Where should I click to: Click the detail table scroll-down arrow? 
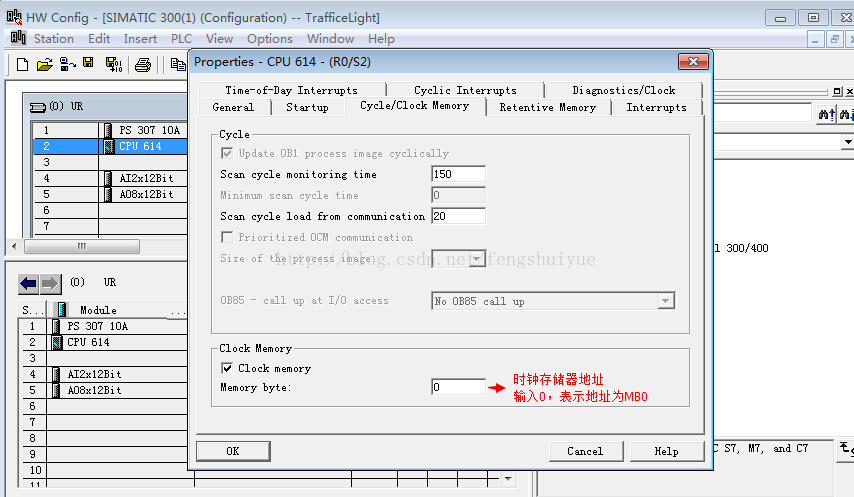point(508,479)
